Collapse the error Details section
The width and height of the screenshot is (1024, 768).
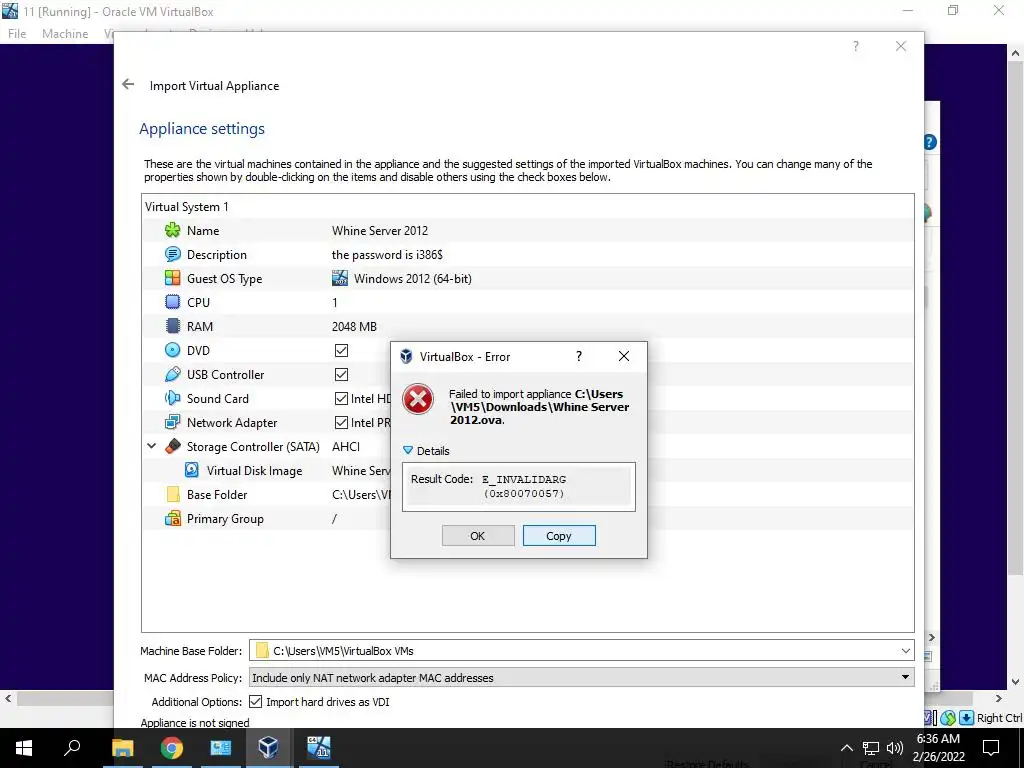[x=408, y=451]
